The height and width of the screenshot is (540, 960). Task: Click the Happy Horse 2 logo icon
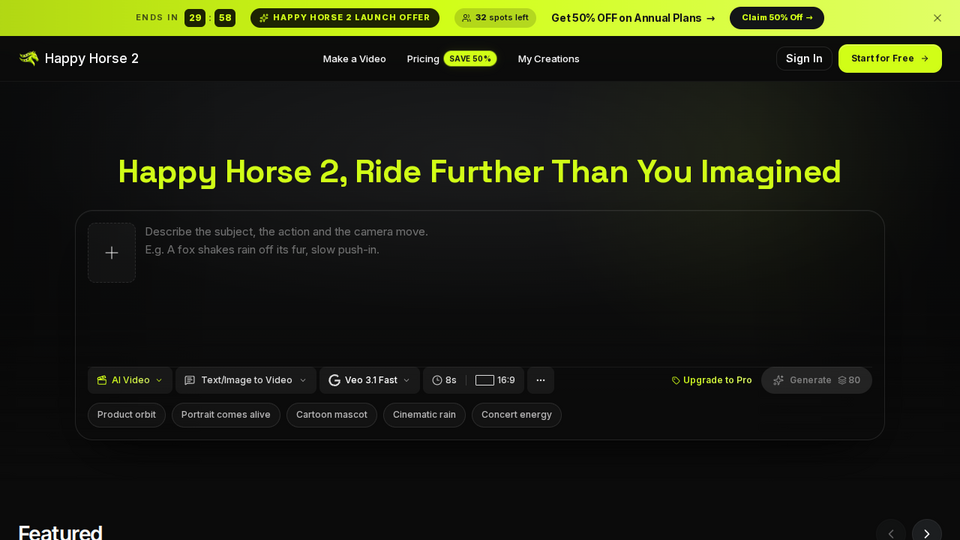[29, 58]
